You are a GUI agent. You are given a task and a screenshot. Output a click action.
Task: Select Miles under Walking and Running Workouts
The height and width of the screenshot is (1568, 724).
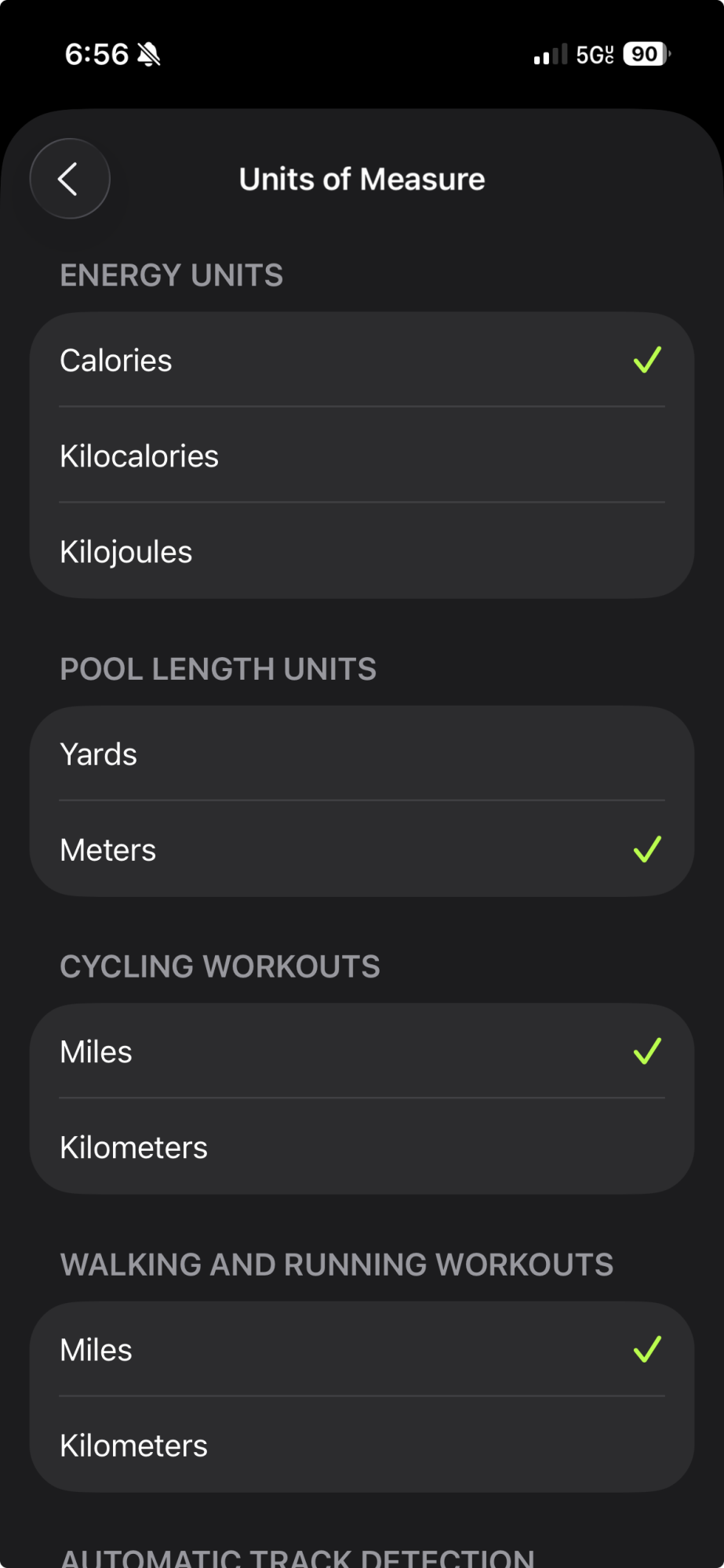362,1349
